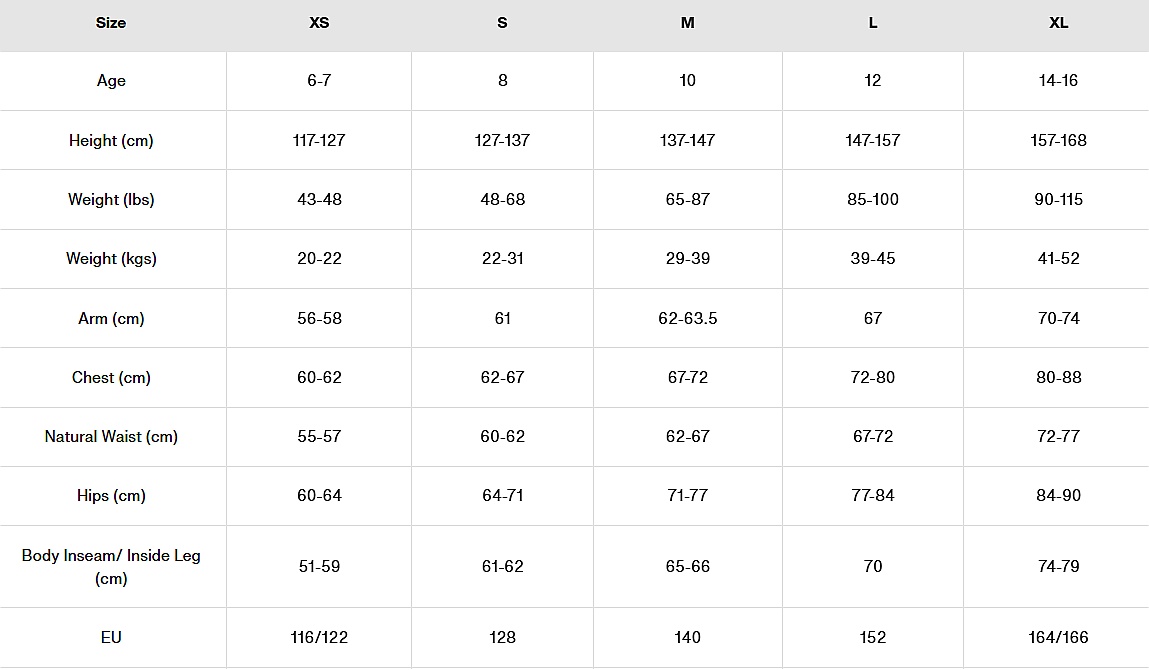Click the 64-71 hips cell
Image resolution: width=1149 pixels, height=670 pixels.
[x=502, y=496]
